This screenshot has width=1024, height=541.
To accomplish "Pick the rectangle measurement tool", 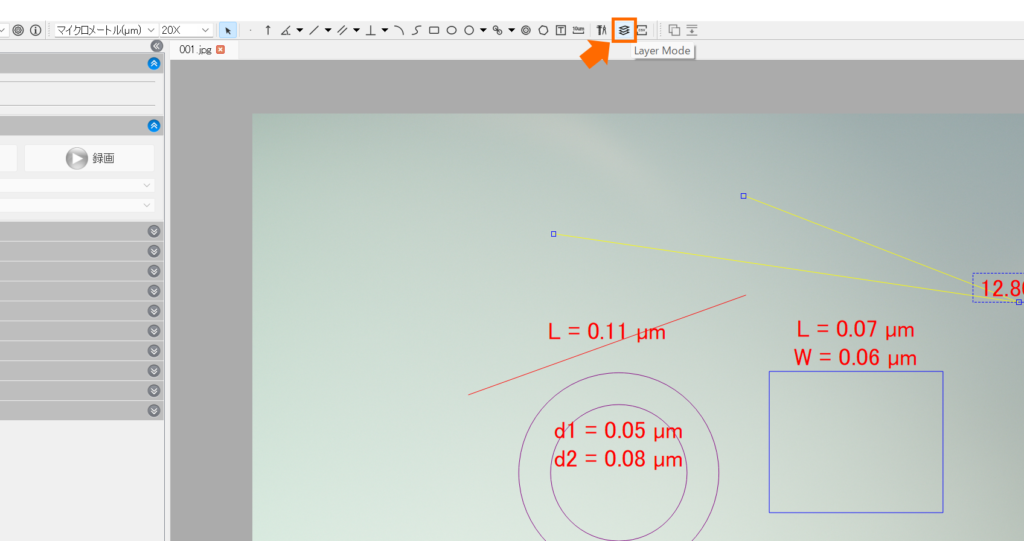I will tap(434, 30).
